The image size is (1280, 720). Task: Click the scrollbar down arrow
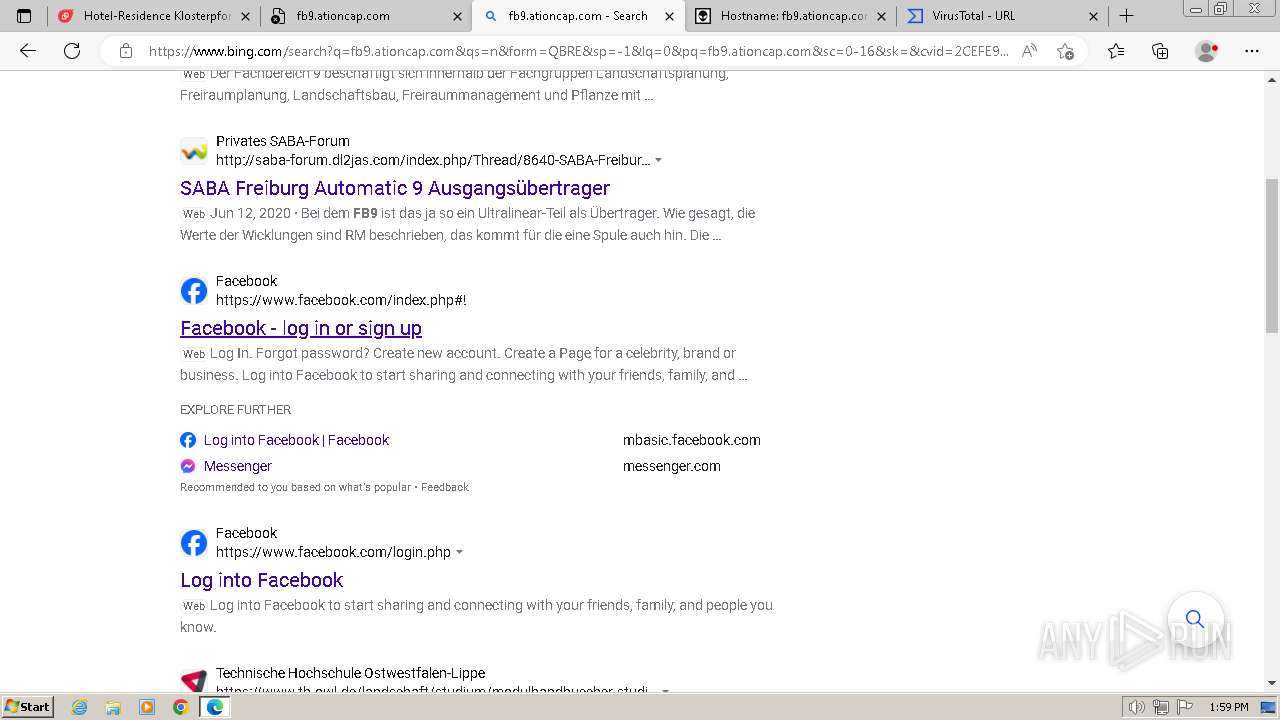click(1272, 683)
